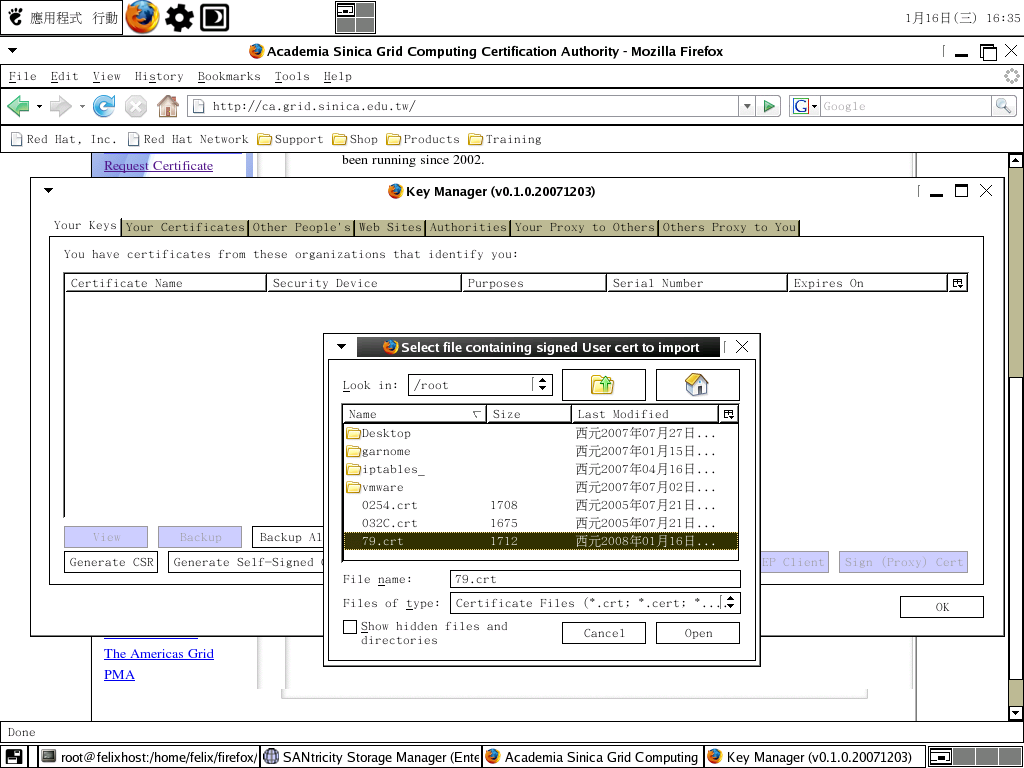Click Firefox back arrow button
Viewport: 1024px width, 768px height.
click(x=18, y=106)
